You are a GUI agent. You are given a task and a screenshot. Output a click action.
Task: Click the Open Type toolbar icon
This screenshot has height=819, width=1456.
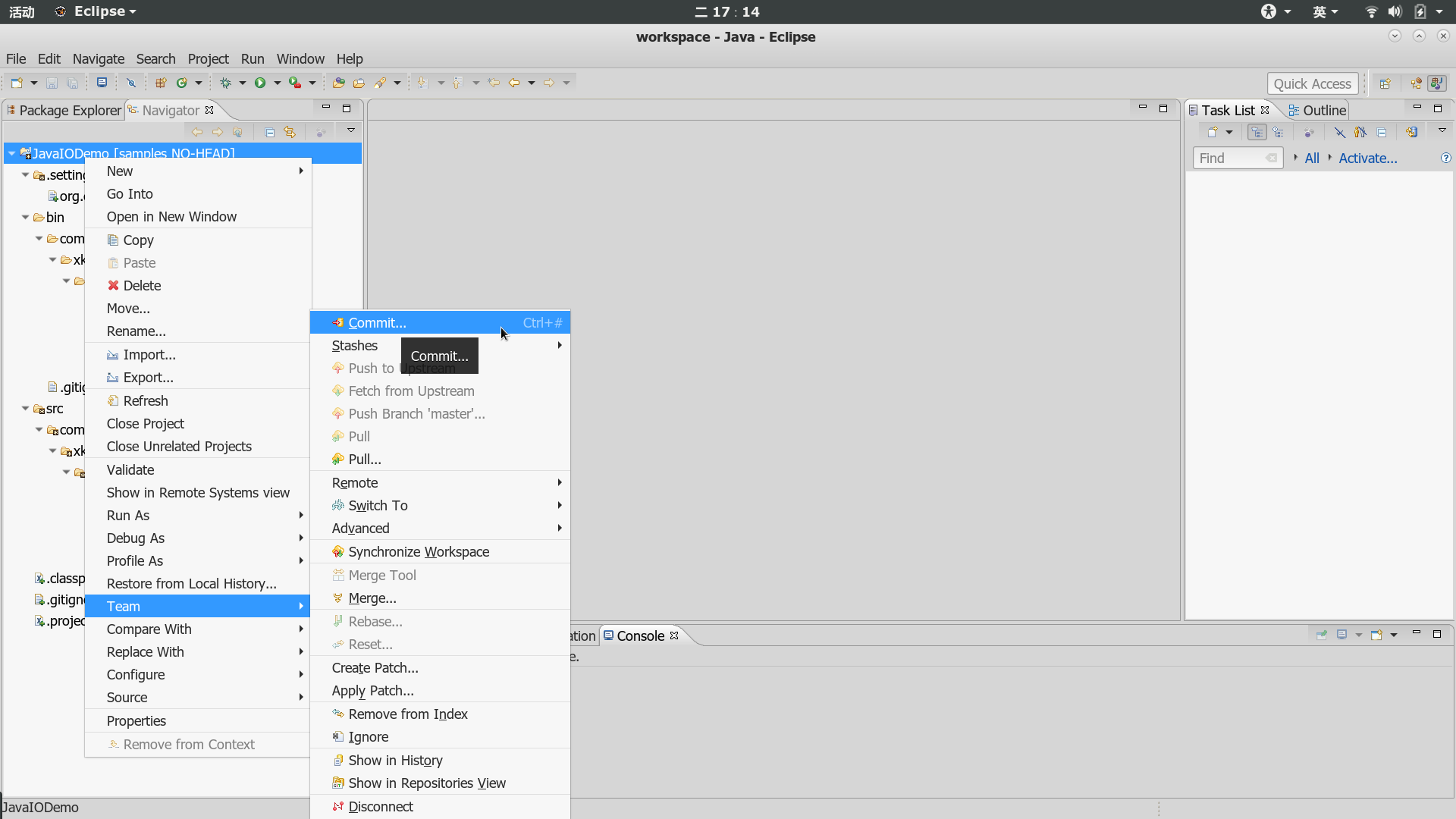coord(338,83)
